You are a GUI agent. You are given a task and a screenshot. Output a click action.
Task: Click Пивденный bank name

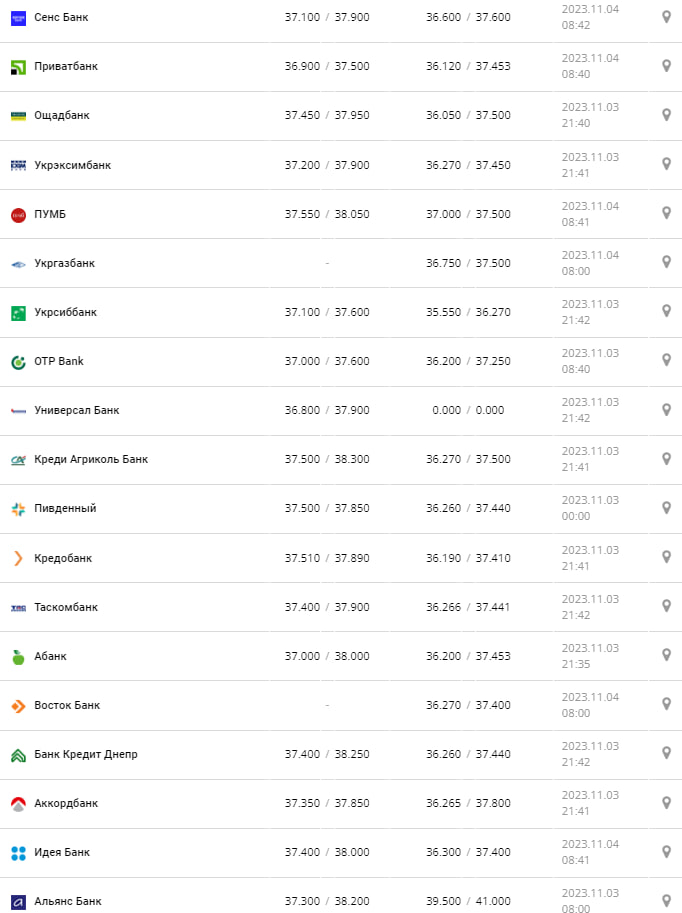[65, 508]
